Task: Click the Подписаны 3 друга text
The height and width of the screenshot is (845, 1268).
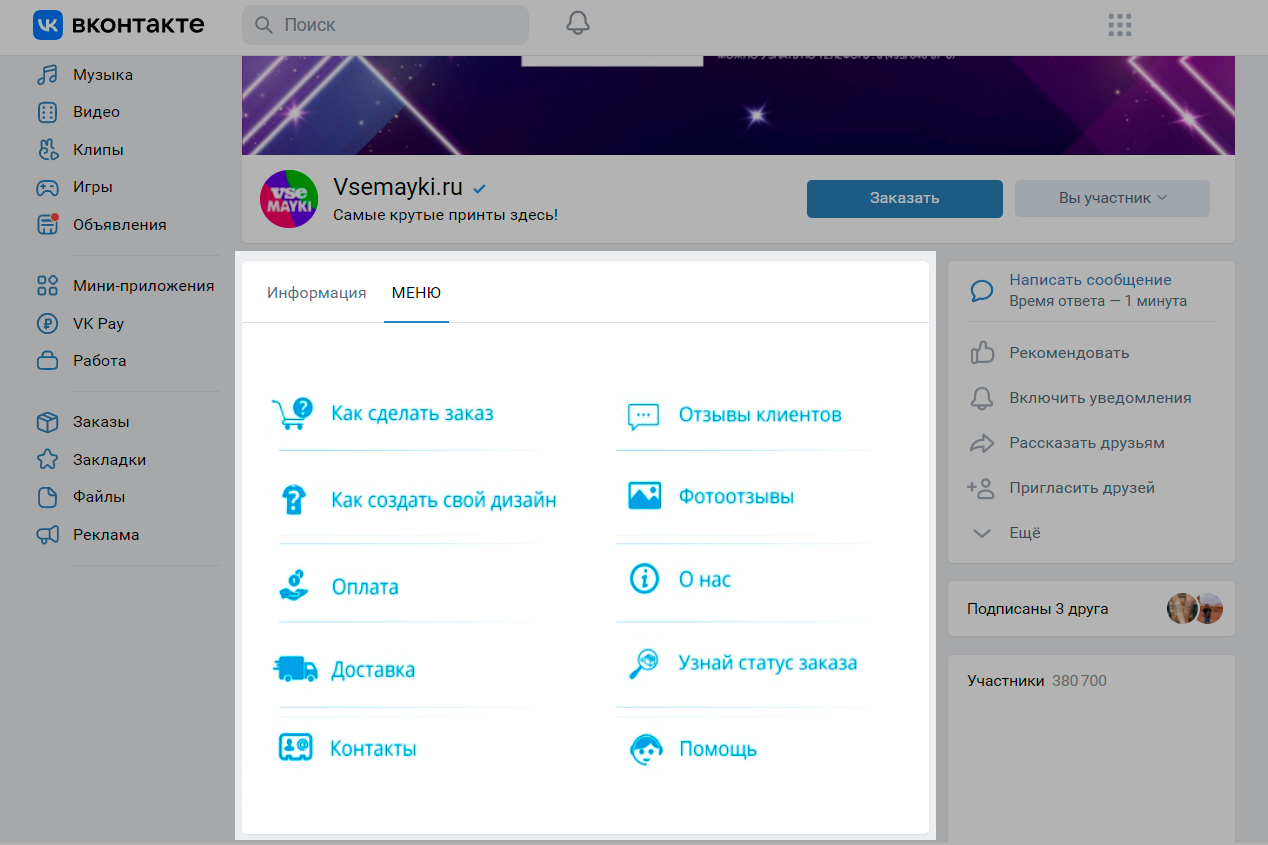Action: (x=1037, y=608)
